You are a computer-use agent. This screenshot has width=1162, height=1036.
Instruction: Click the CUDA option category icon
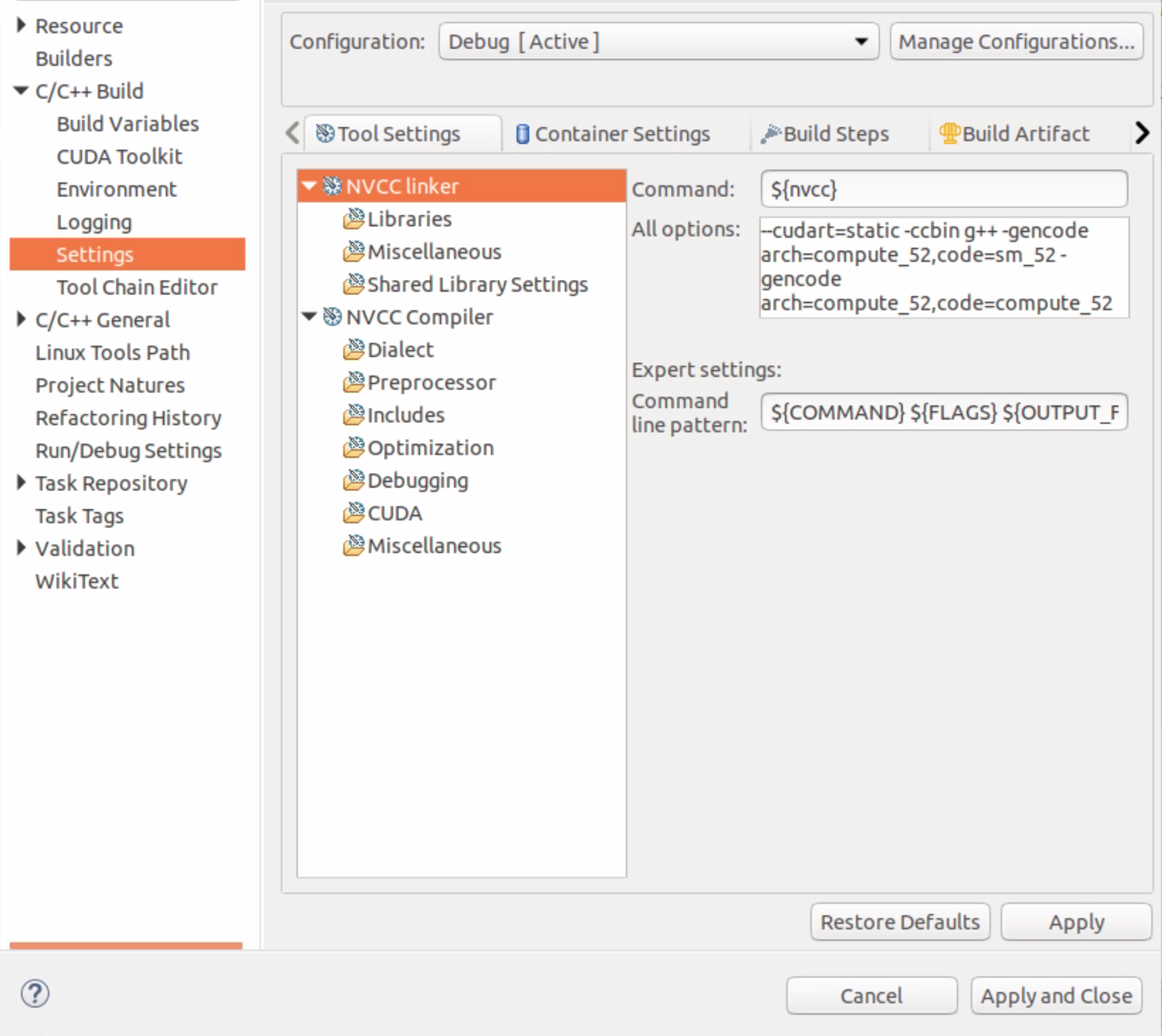(x=353, y=513)
